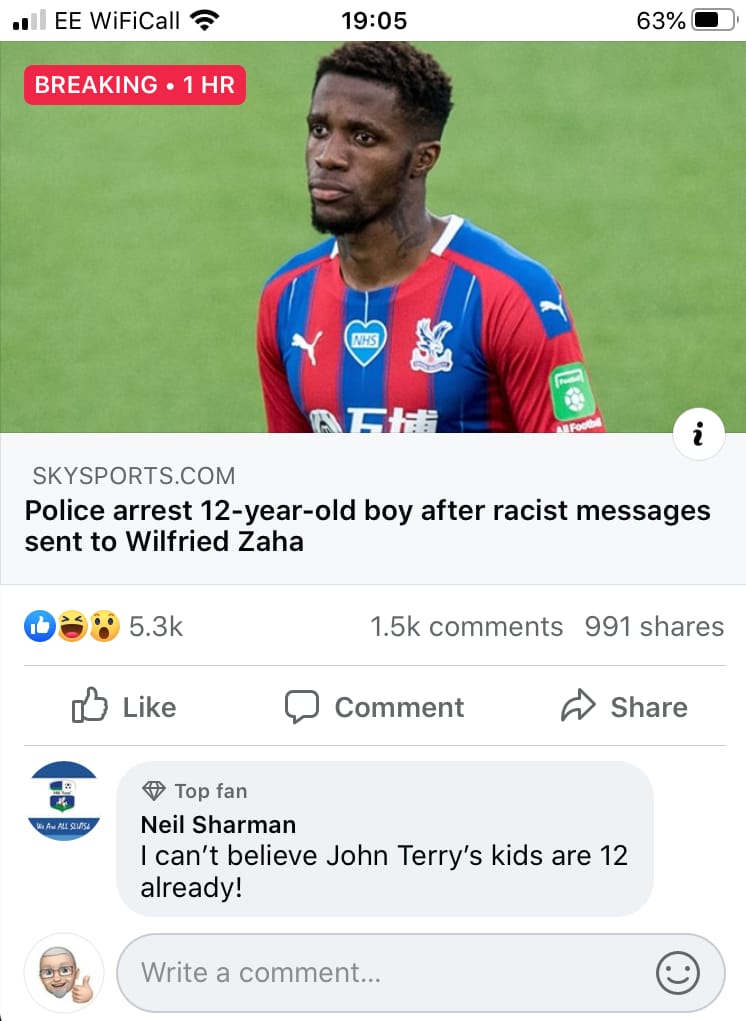The height and width of the screenshot is (1021, 746).
Task: Tap the info icon on article image
Action: pos(698,434)
